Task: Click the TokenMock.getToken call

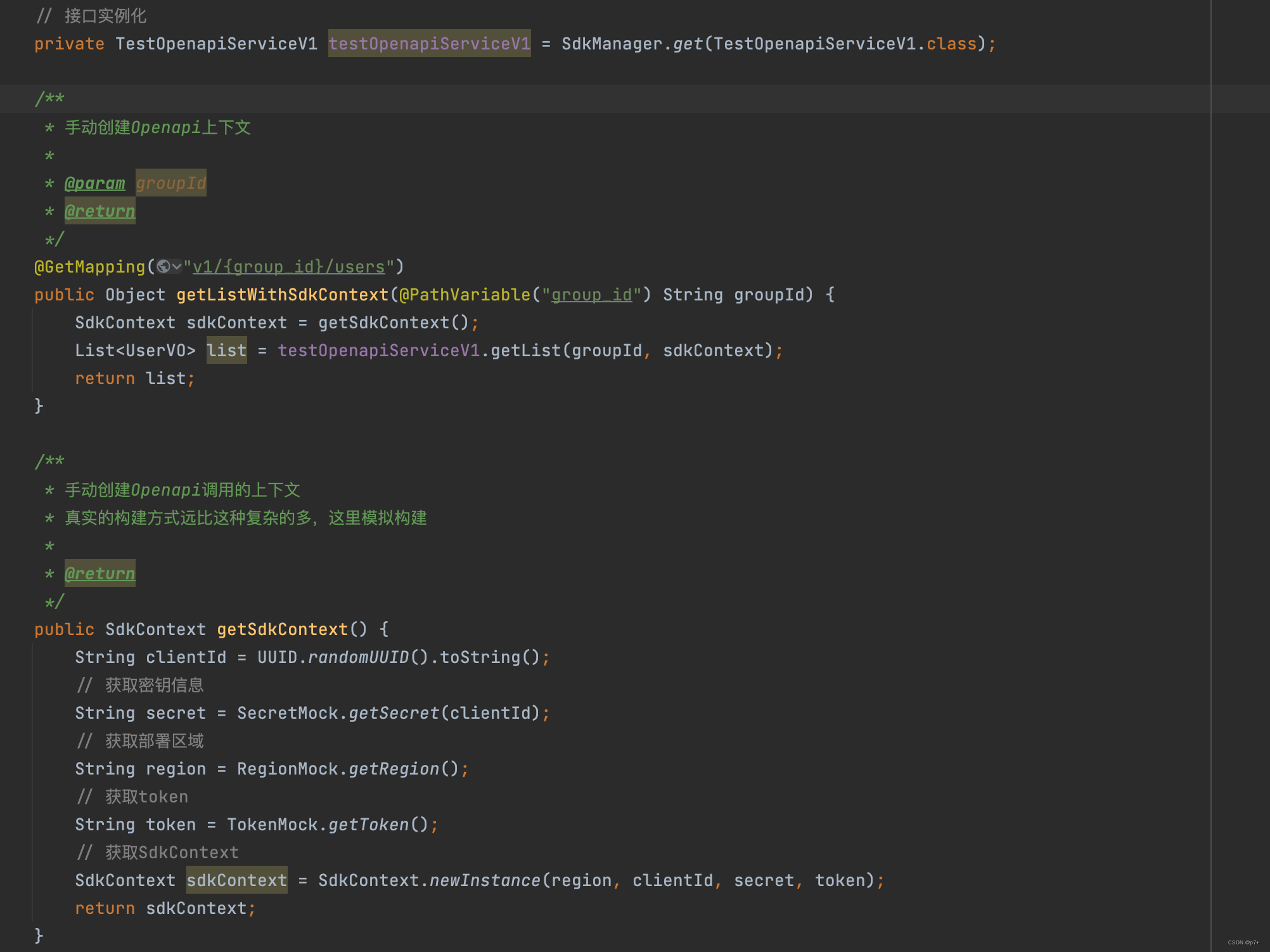Action: point(368,825)
